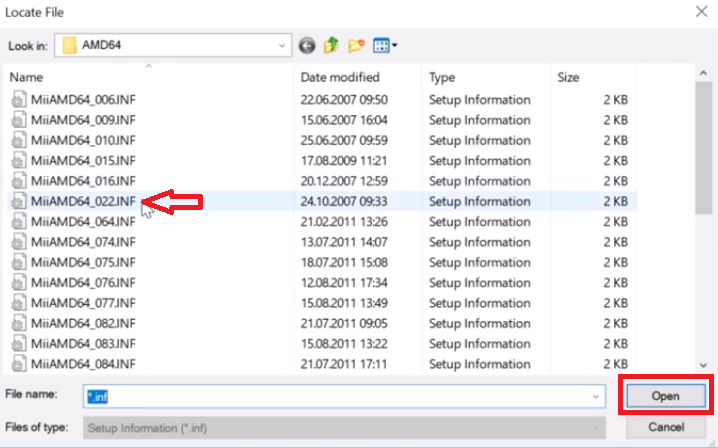Viewport: 718px width, 448px height.
Task: Click the date 15.08.2011 13:22
Action: [344, 343]
